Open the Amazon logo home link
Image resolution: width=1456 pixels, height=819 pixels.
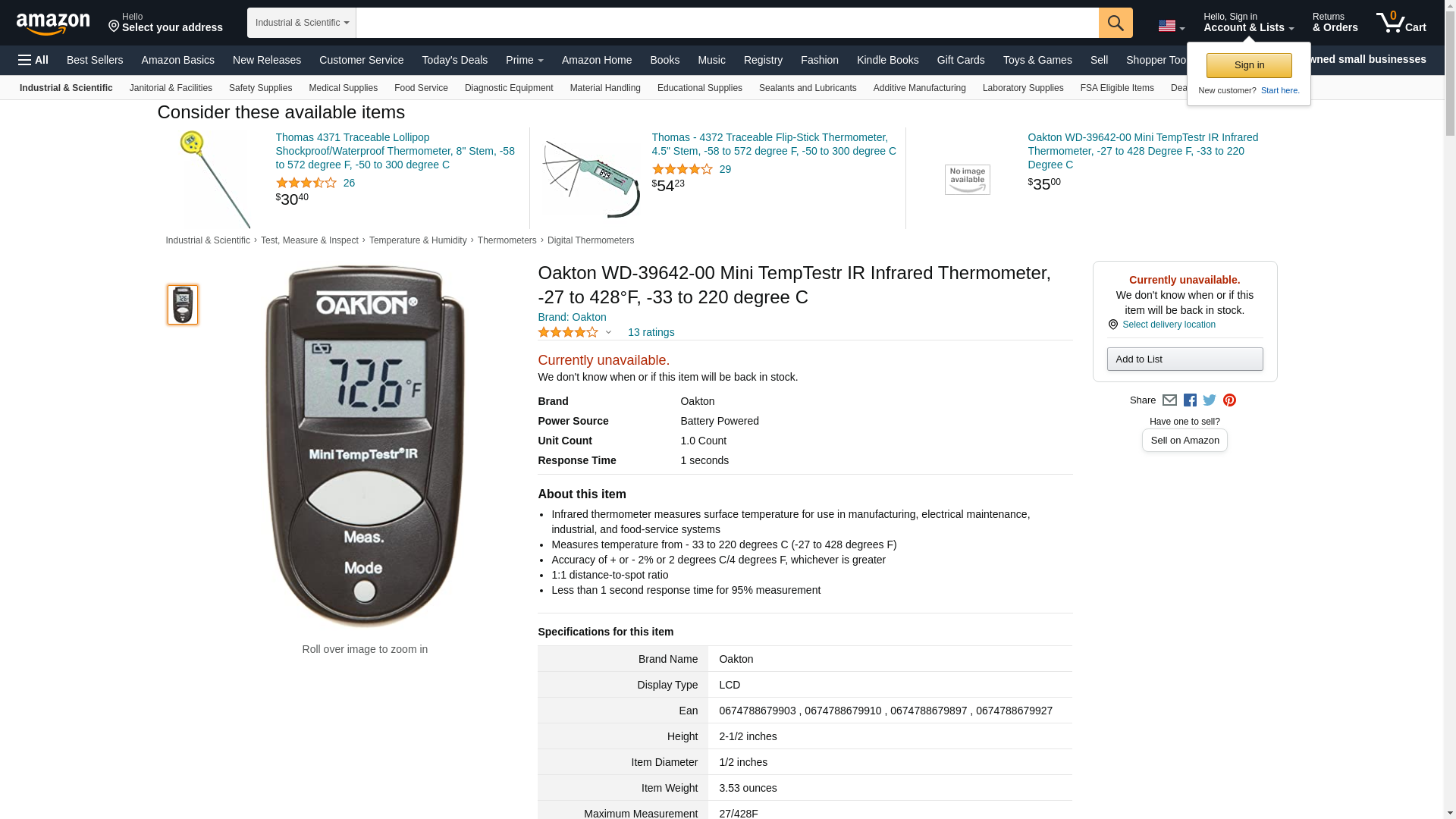[53, 24]
